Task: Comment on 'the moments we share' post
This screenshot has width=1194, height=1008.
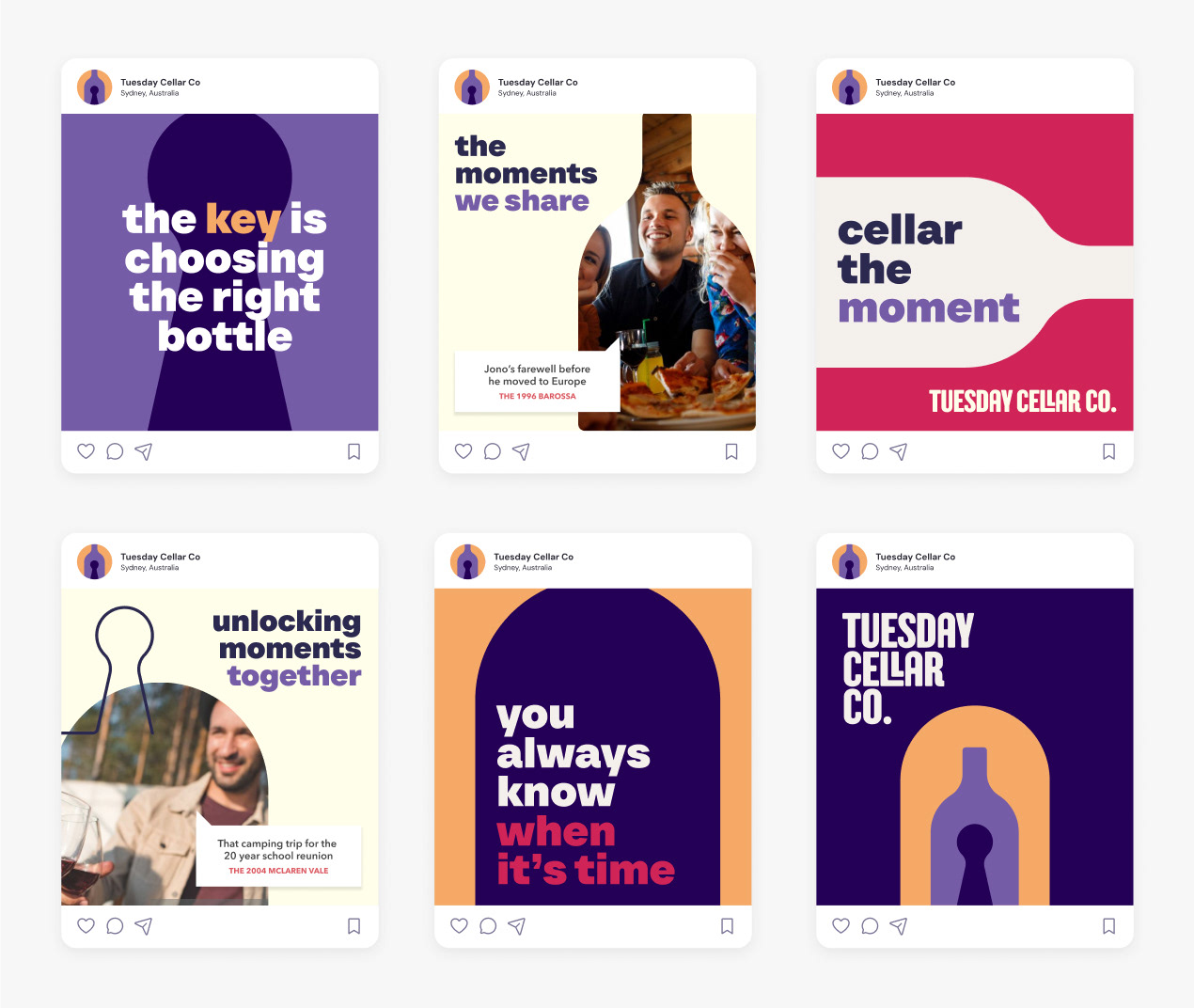Action: coord(492,451)
